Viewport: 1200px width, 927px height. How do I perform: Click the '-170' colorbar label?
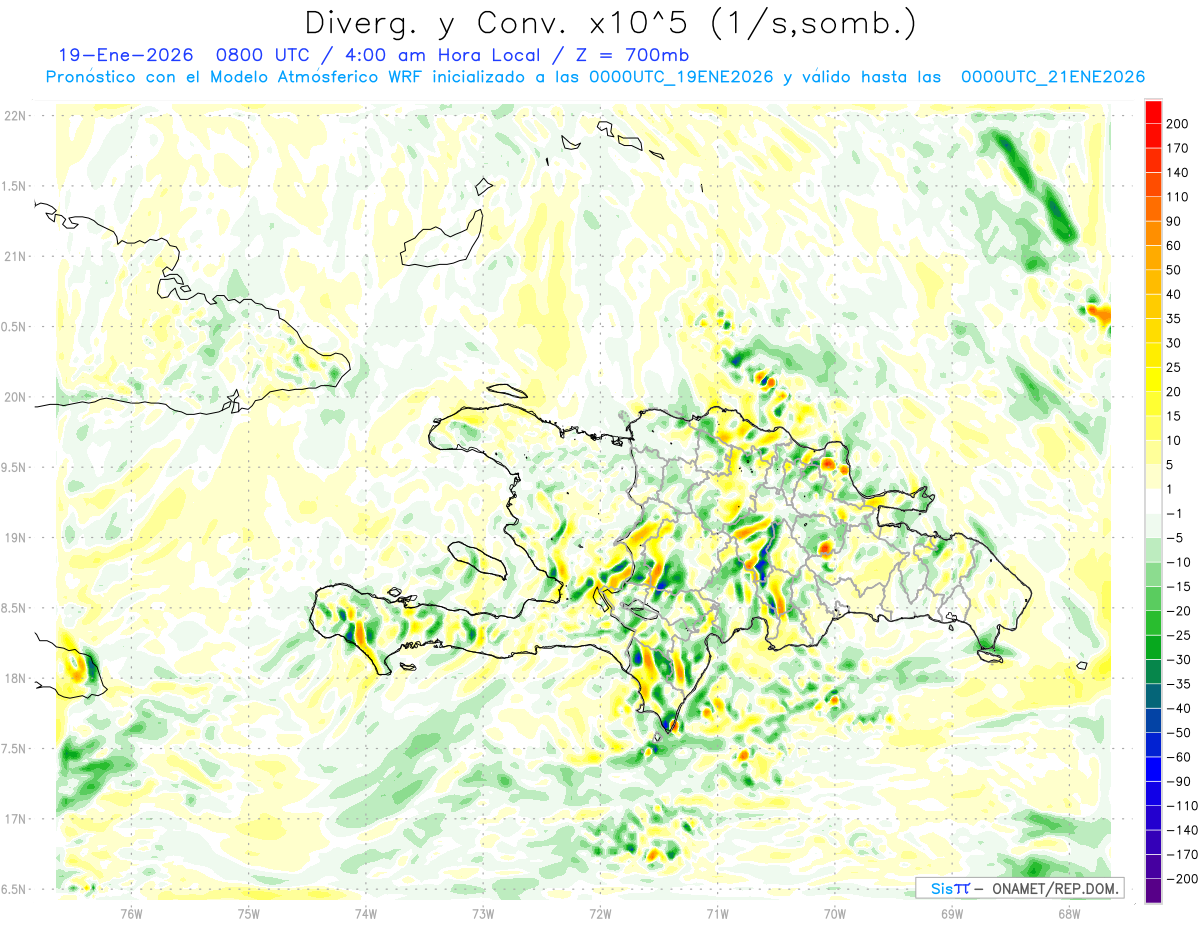coord(1183,854)
